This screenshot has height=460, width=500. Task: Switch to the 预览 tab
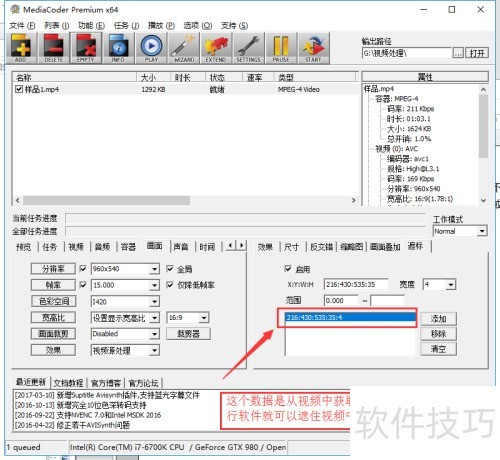[x=23, y=247]
